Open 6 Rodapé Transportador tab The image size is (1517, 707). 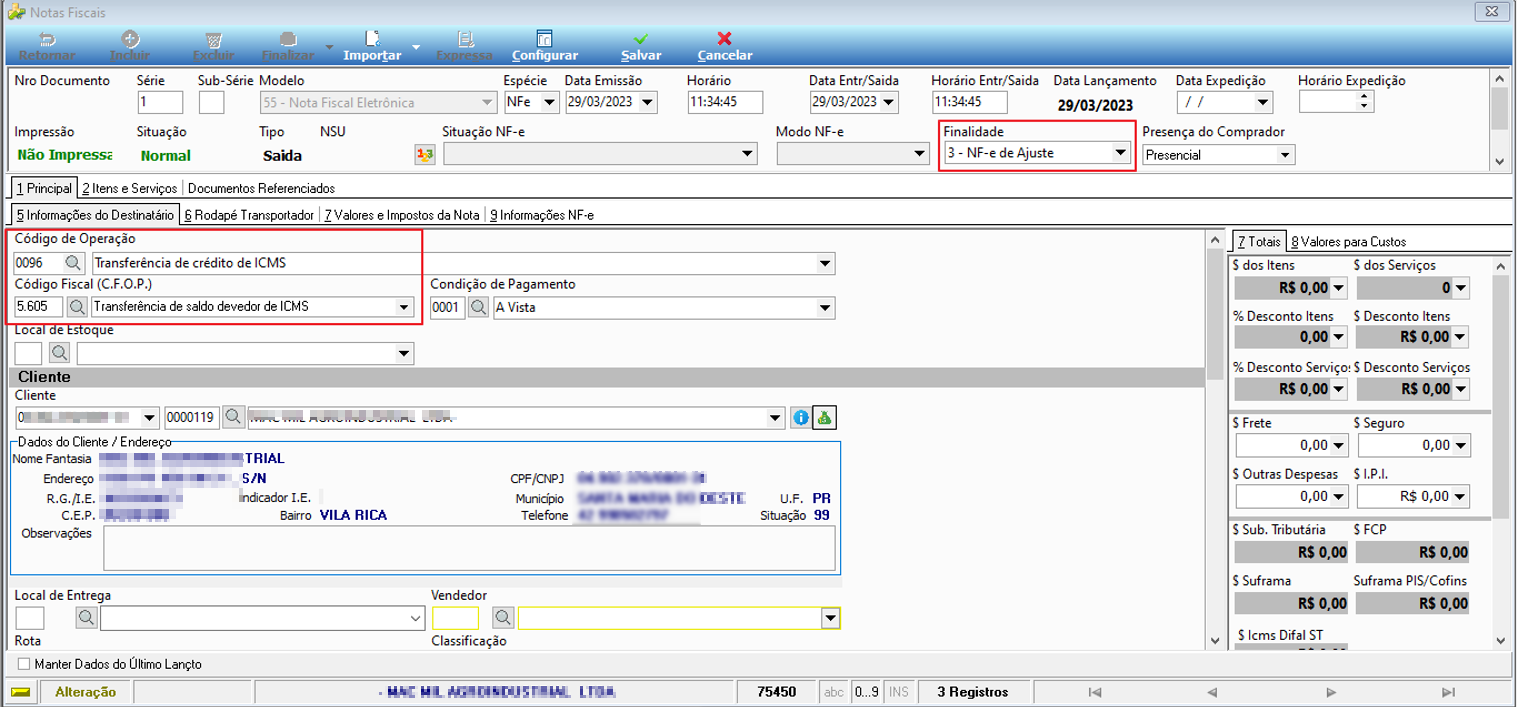click(249, 215)
